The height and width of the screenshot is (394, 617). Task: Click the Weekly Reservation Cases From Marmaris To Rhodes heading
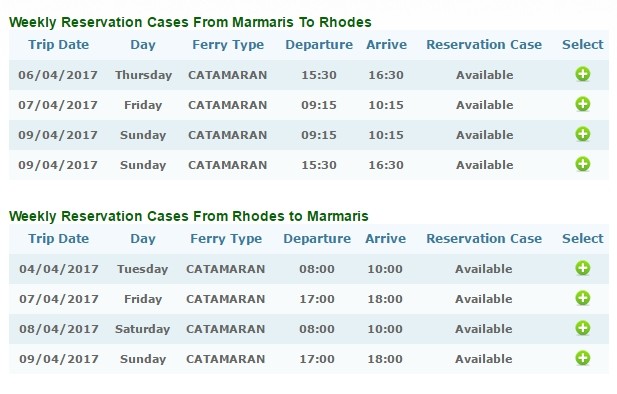(190, 22)
